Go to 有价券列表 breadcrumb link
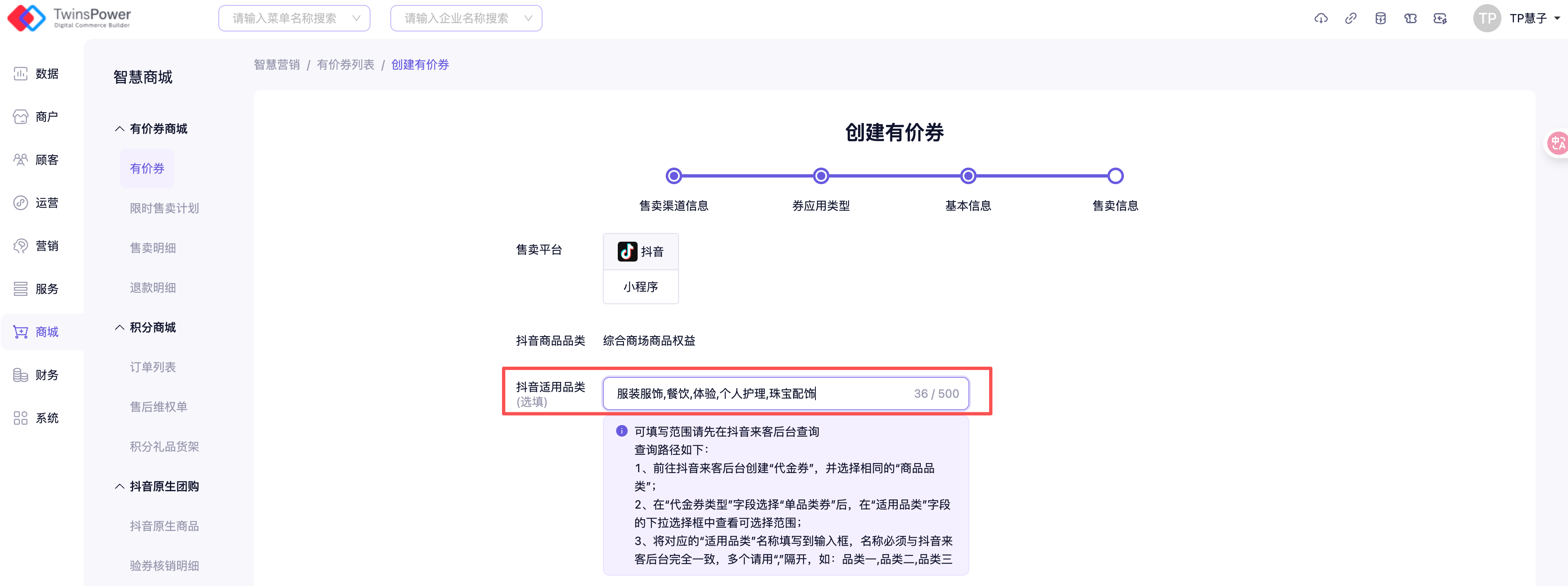 point(345,65)
